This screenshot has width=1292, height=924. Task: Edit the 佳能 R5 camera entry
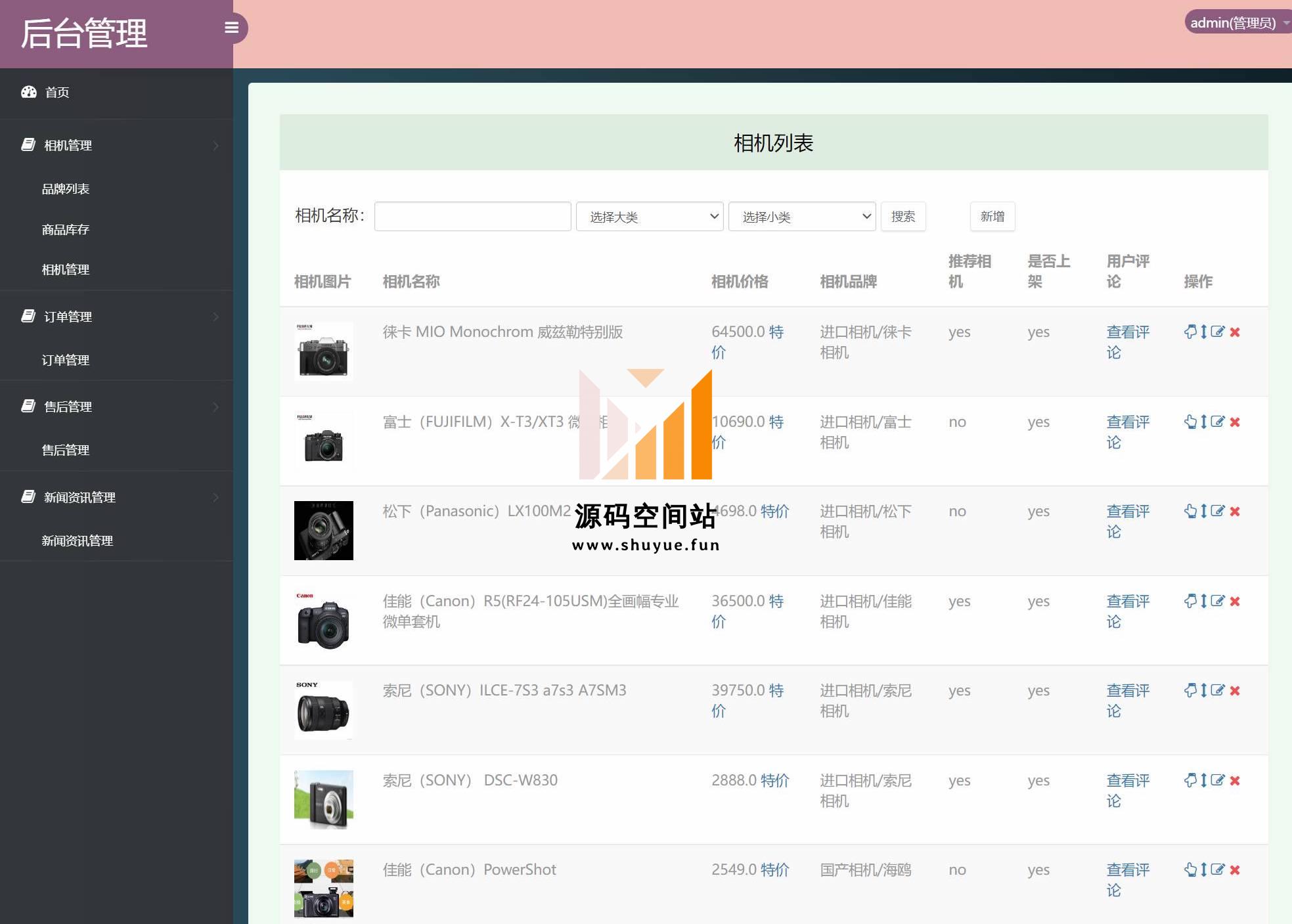1218,601
